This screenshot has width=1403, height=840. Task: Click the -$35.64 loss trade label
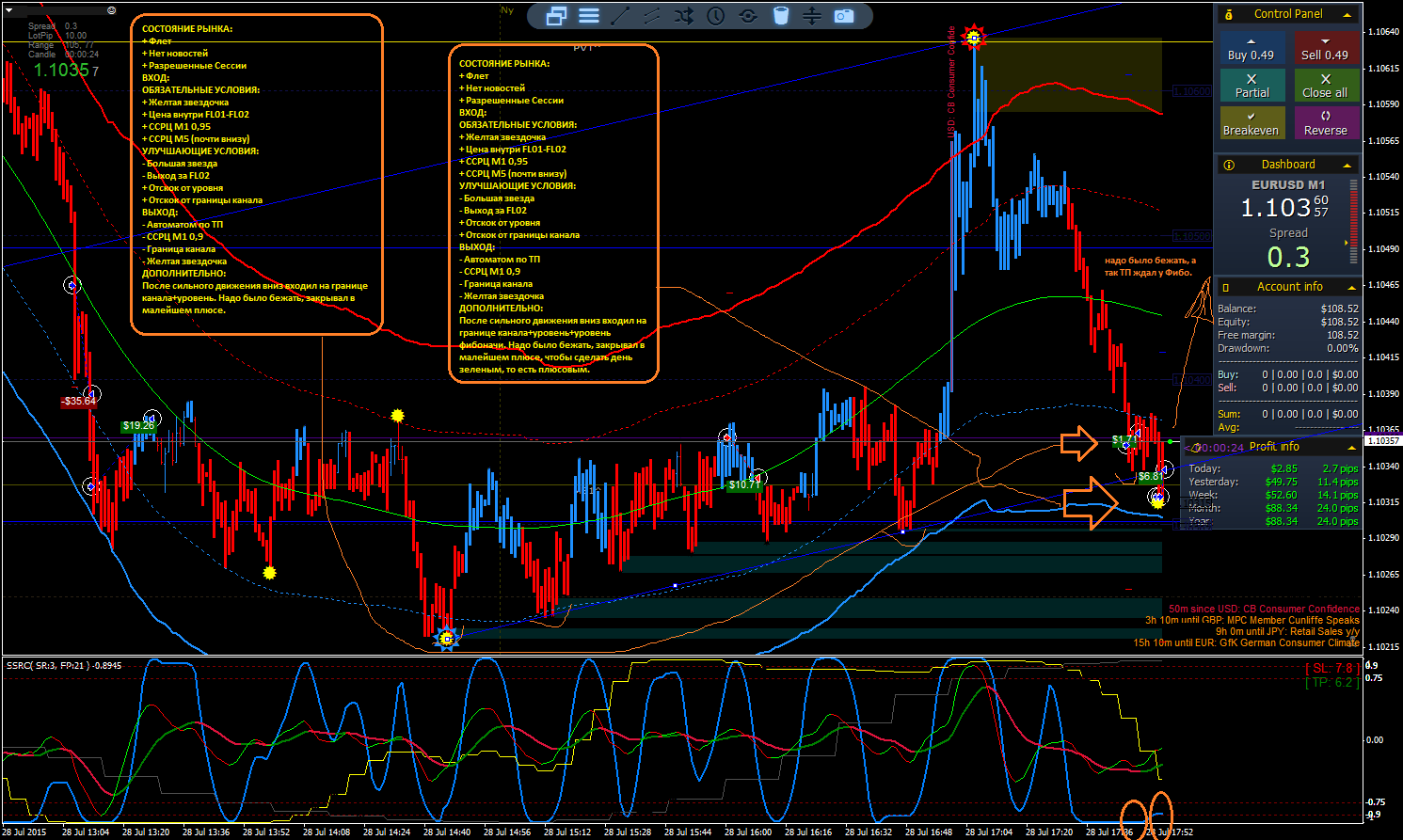79,402
